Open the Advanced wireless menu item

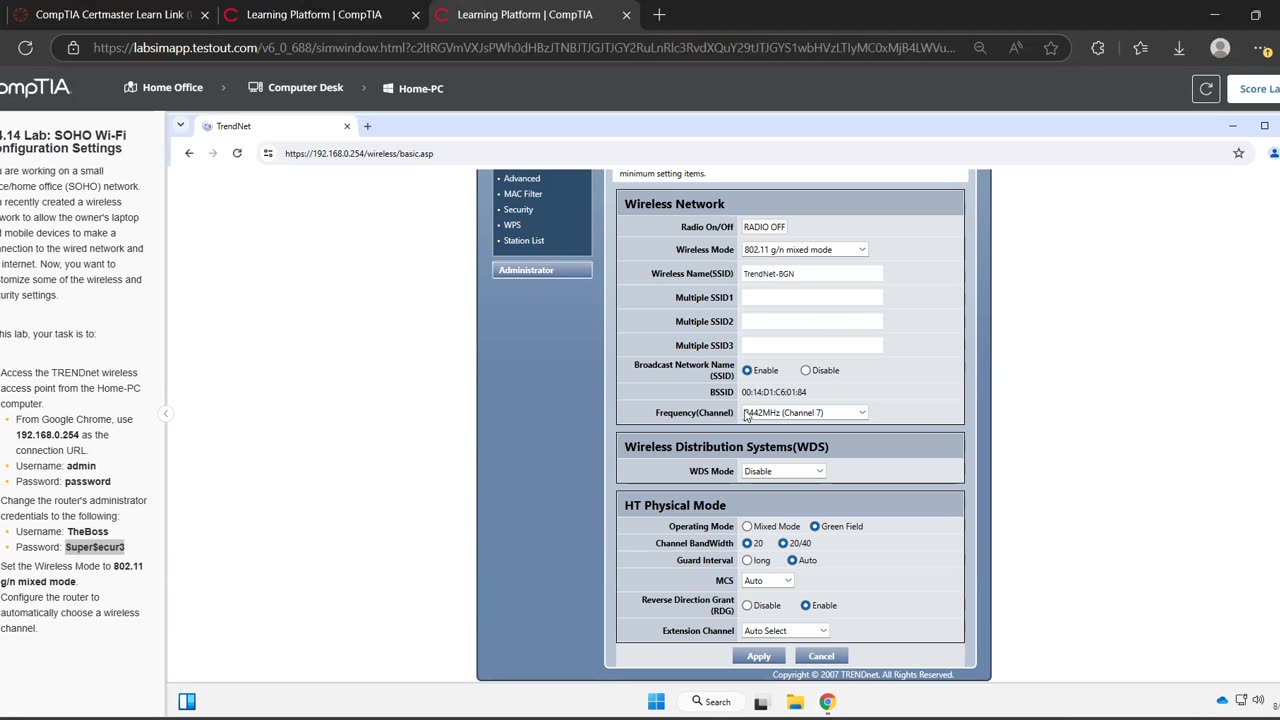point(521,178)
